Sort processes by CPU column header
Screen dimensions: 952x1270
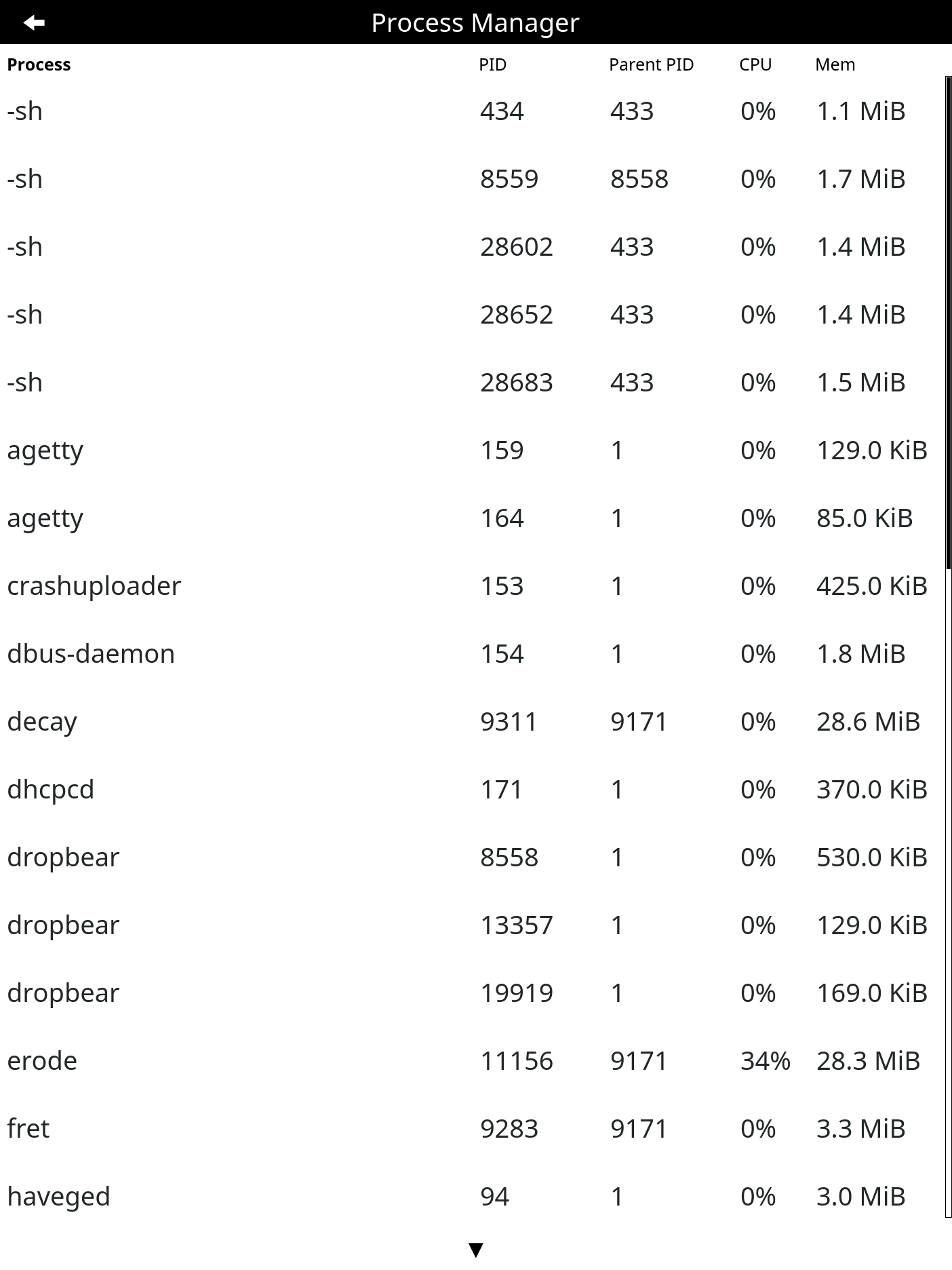[755, 64]
